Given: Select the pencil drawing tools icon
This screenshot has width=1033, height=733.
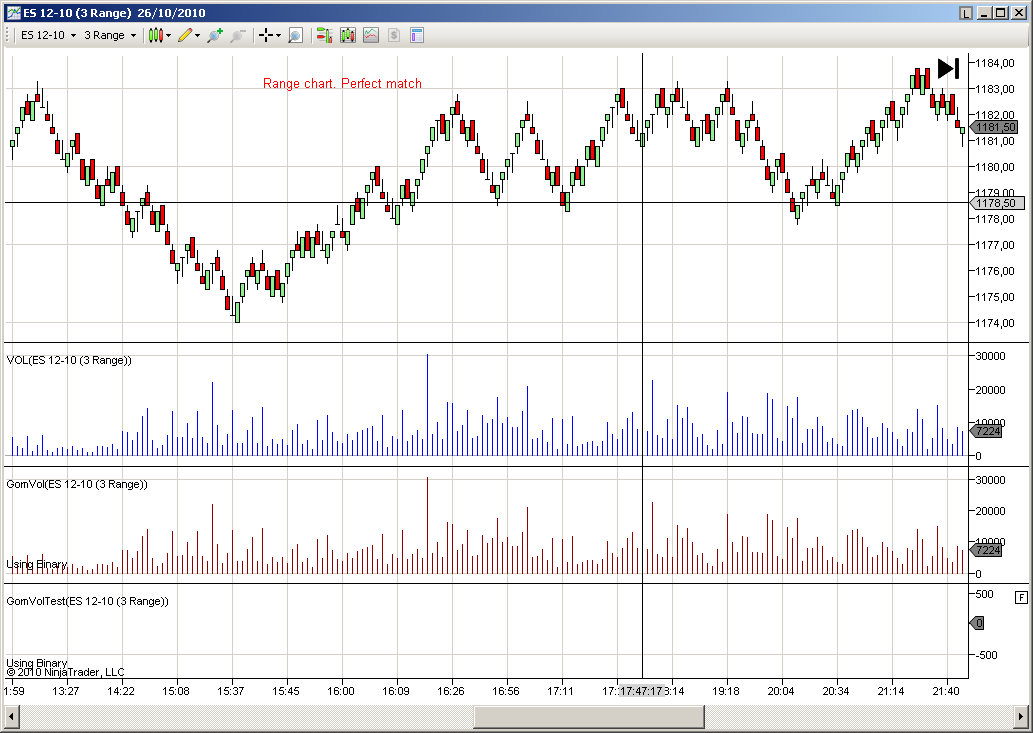Looking at the screenshot, I should click(x=184, y=36).
